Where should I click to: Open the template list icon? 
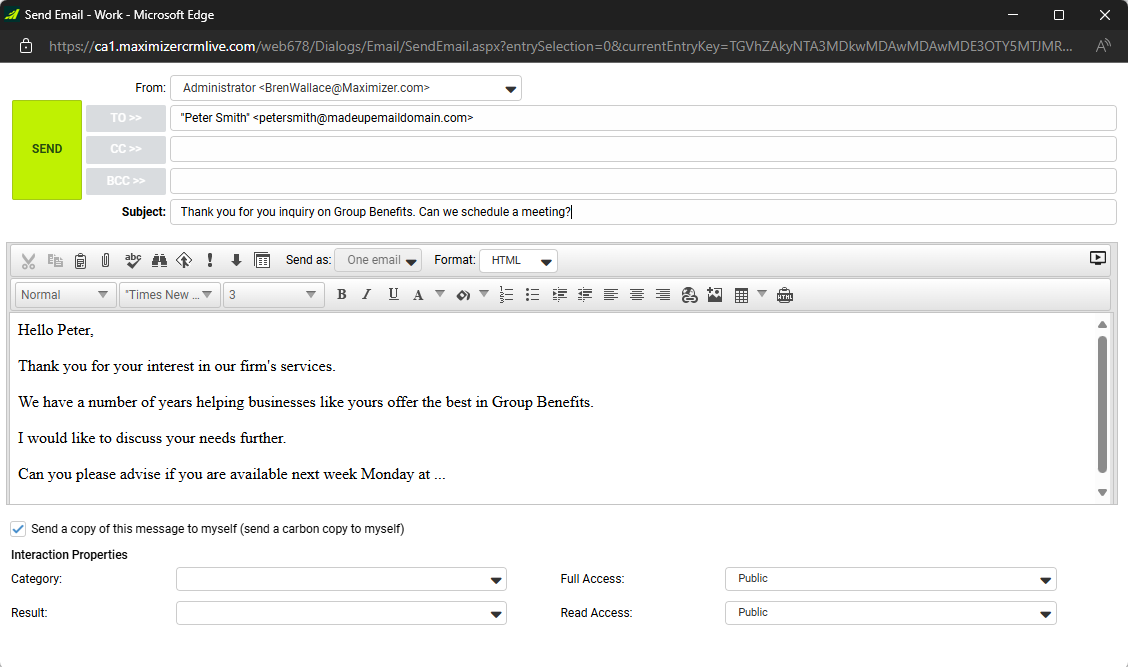click(262, 260)
